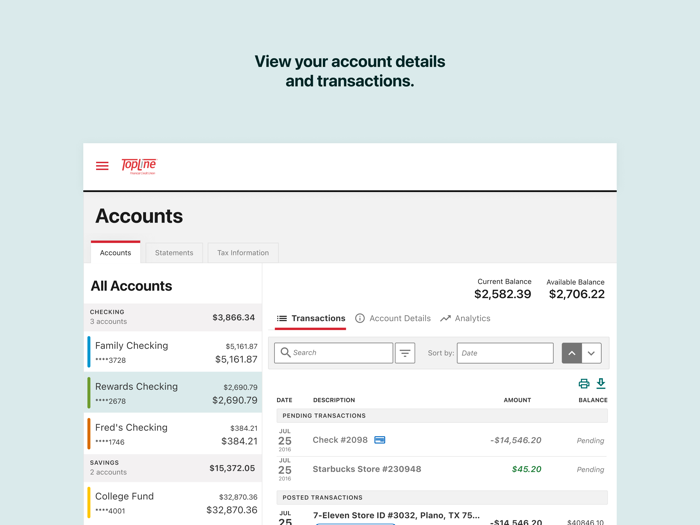Image resolution: width=700 pixels, height=525 pixels.
Task: Click the Balance column header
Action: click(x=593, y=400)
